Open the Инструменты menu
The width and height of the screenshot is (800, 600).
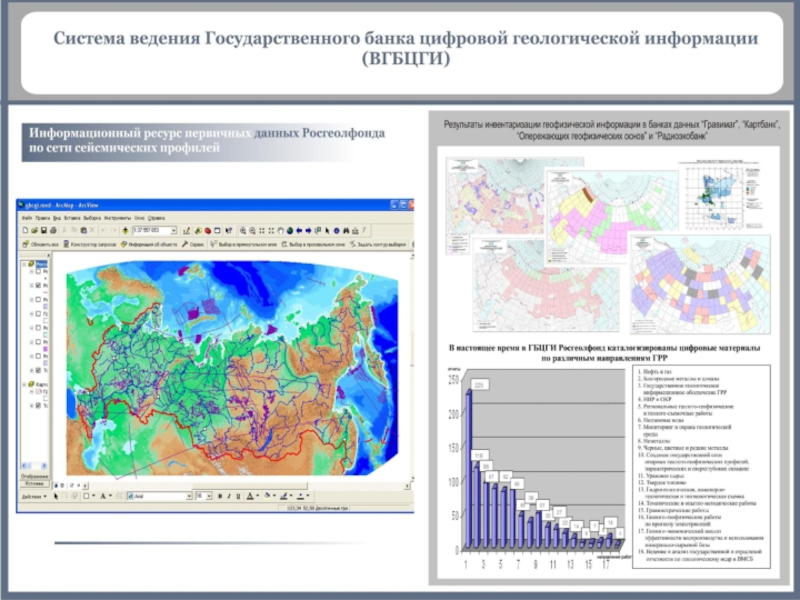pyautogui.click(x=117, y=218)
